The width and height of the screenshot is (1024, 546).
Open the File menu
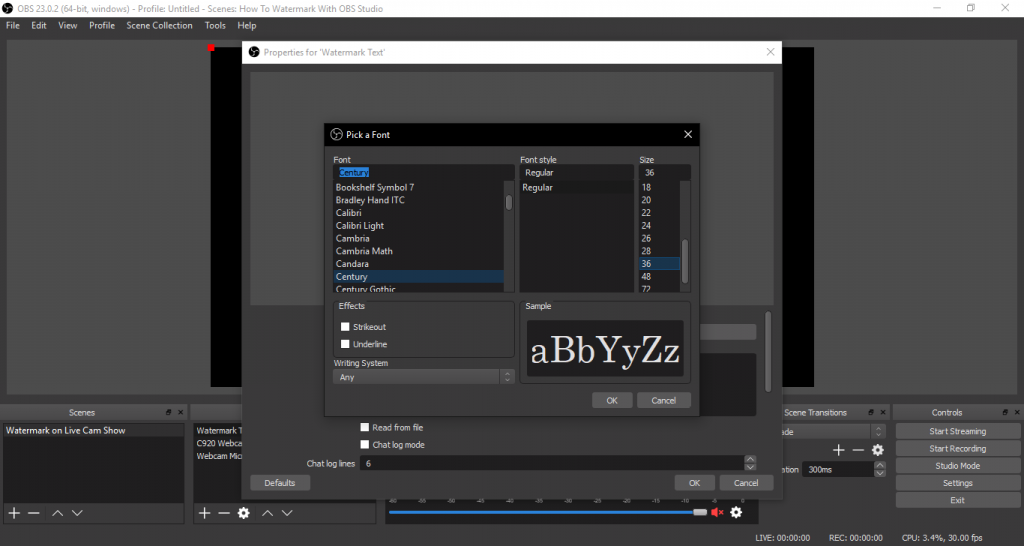pyautogui.click(x=12, y=25)
